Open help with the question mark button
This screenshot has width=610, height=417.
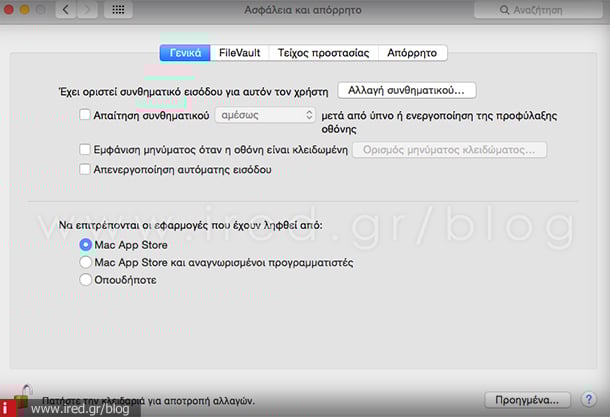[590, 400]
